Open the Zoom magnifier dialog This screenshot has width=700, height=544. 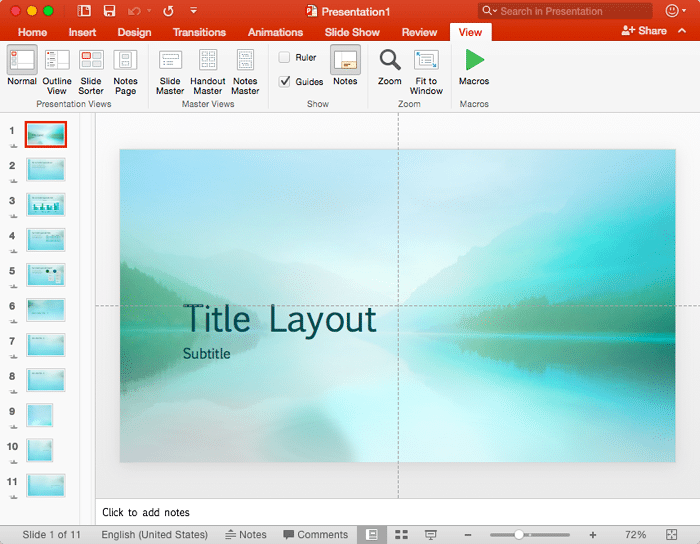(x=390, y=67)
